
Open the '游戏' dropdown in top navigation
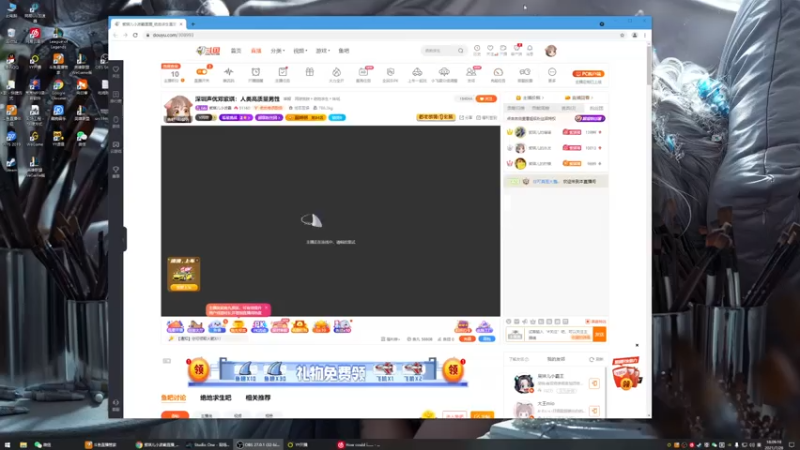pyautogui.click(x=322, y=51)
